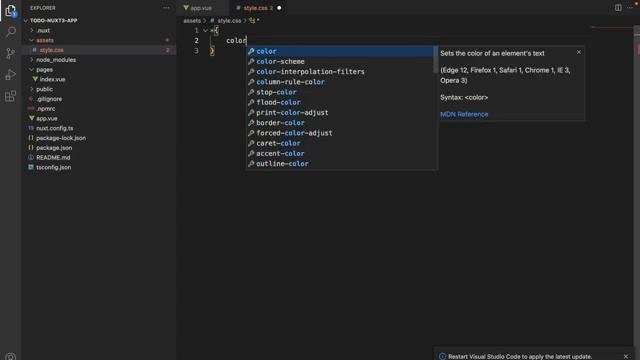Open package-lock.json file
Screen dimensions: 640x360
[x=61, y=138]
